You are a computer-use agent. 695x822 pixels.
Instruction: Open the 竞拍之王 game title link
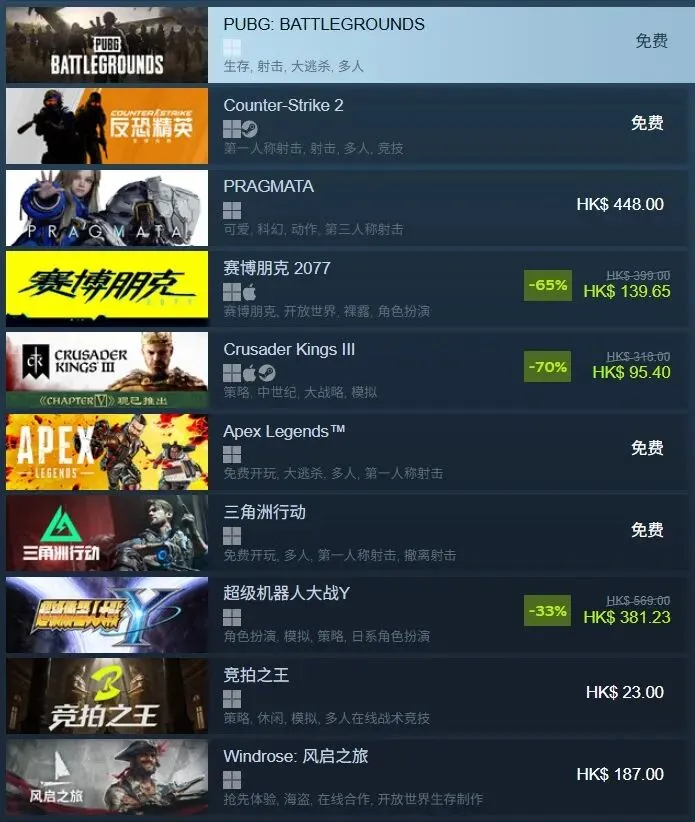coord(256,675)
